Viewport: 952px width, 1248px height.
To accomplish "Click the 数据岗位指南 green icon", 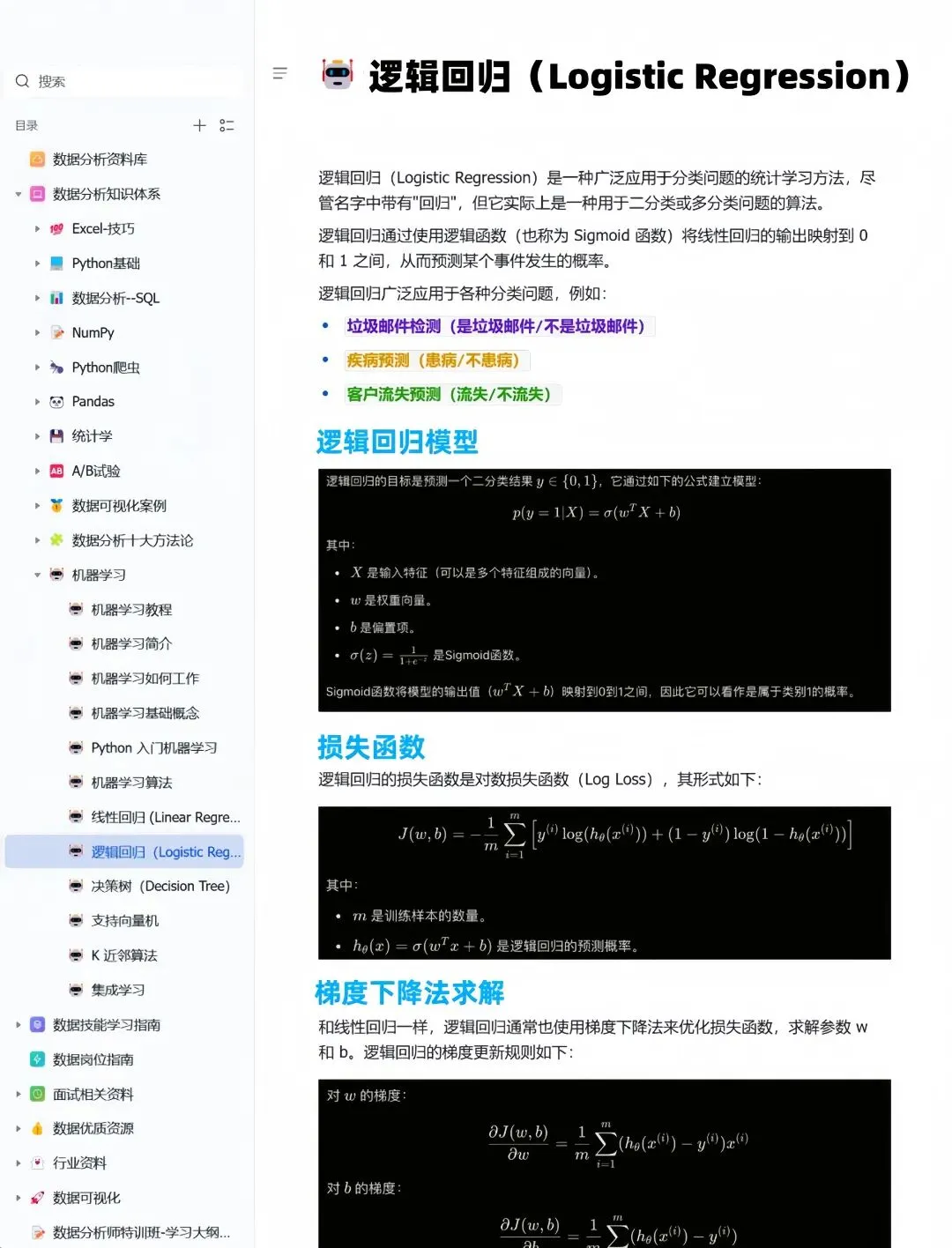I will [38, 1059].
